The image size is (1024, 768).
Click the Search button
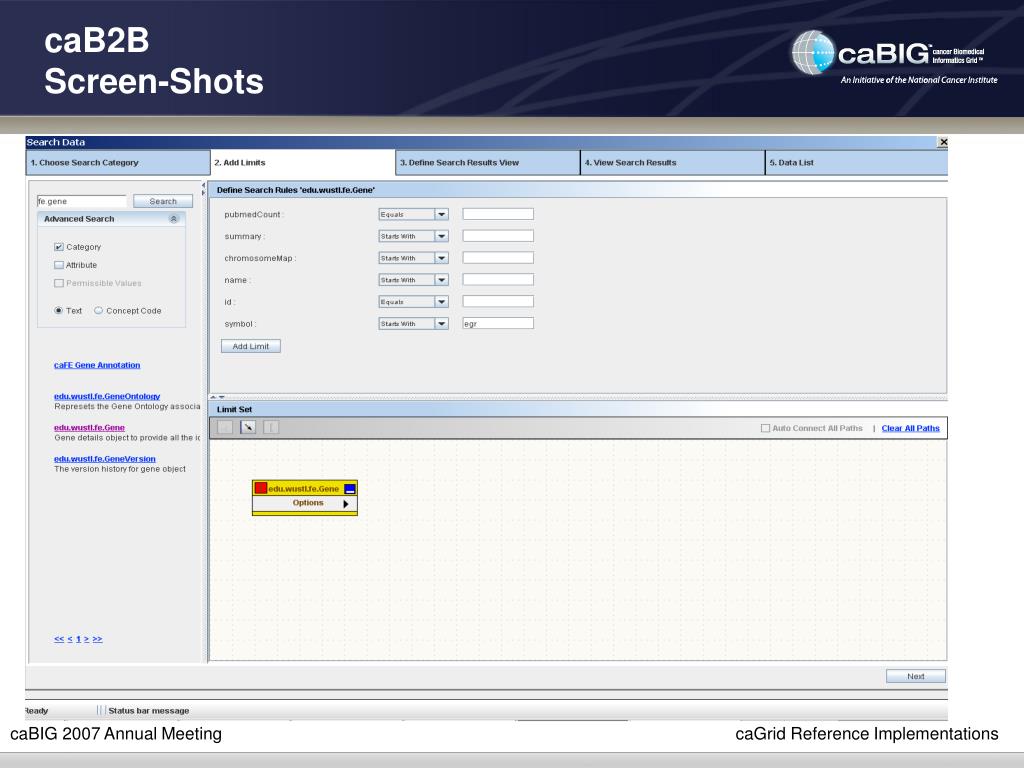[163, 201]
